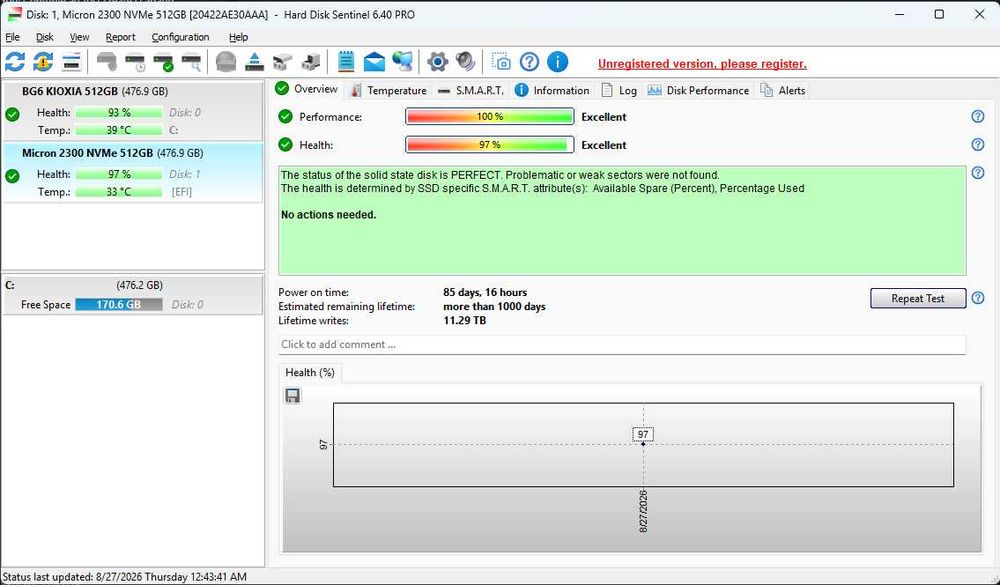Click the drive with cable toolbar icon
This screenshot has height=585, width=1000.
point(311,62)
